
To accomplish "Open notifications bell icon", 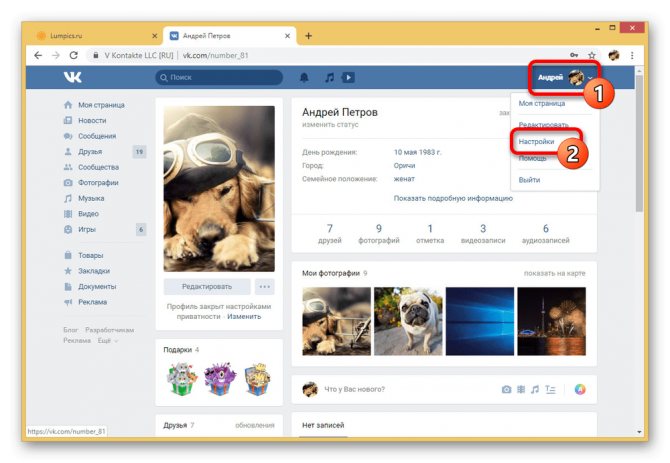I will (304, 78).
